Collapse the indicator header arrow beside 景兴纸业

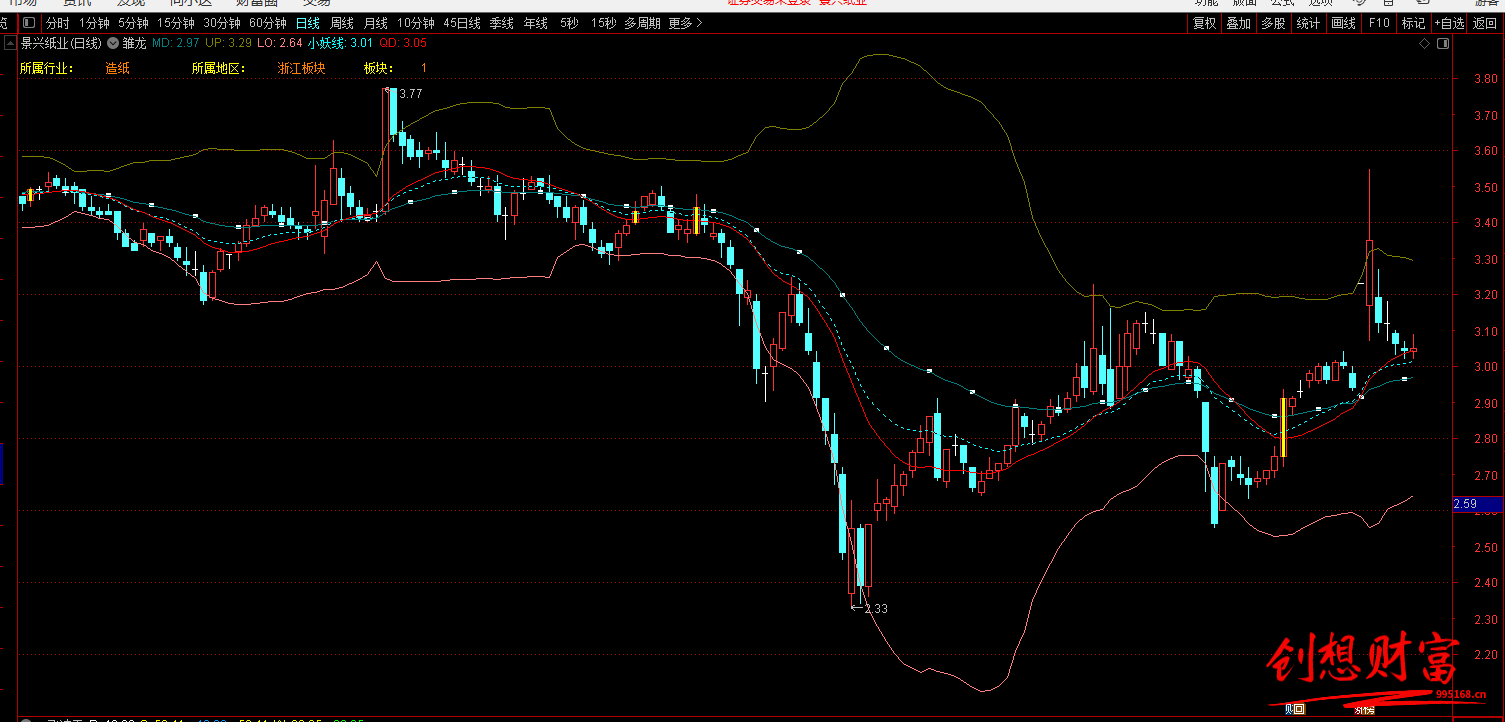pos(10,43)
